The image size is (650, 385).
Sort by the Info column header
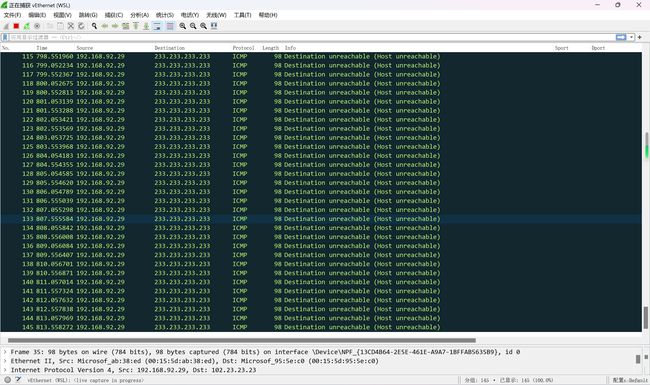click(290, 48)
